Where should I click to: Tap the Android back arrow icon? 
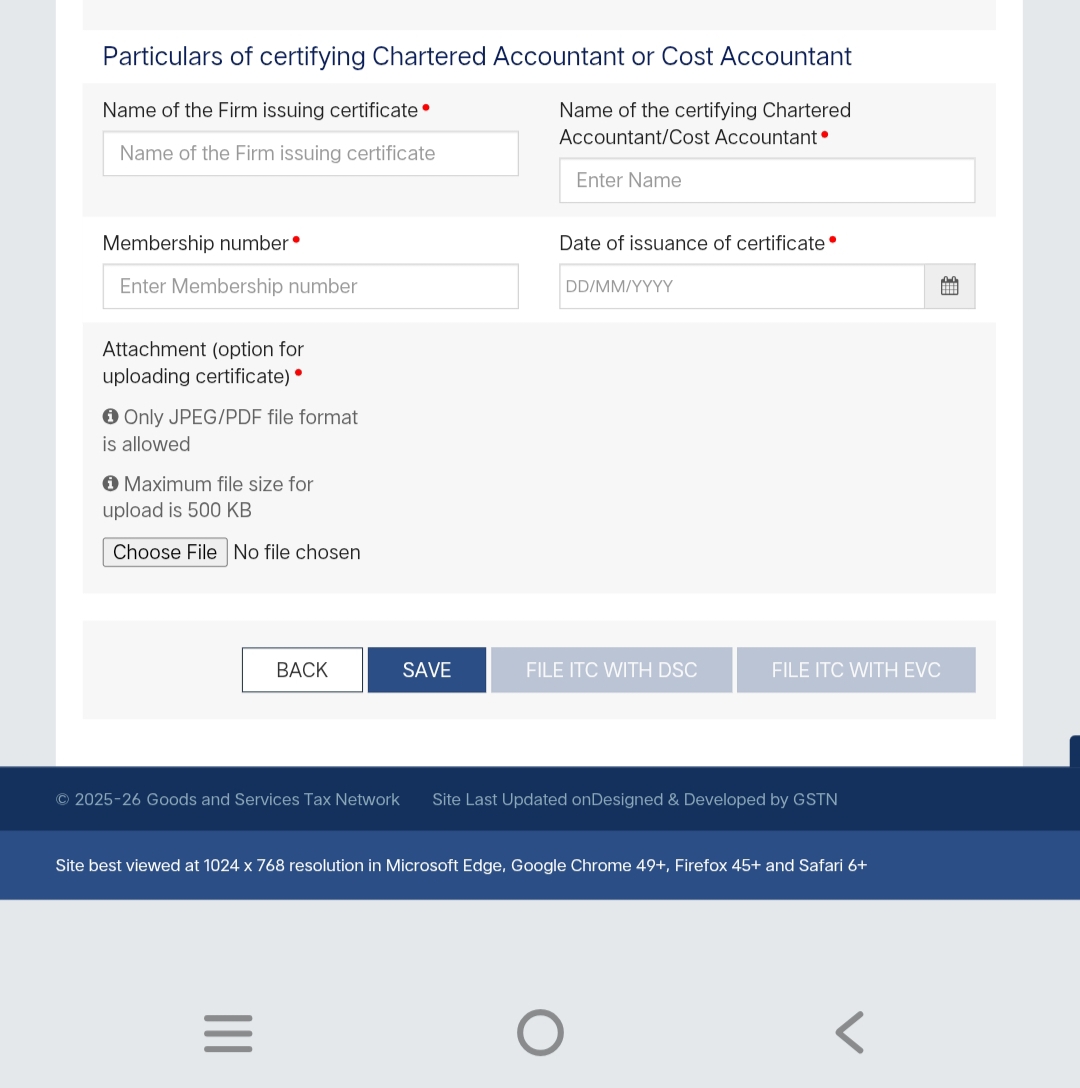(849, 1032)
